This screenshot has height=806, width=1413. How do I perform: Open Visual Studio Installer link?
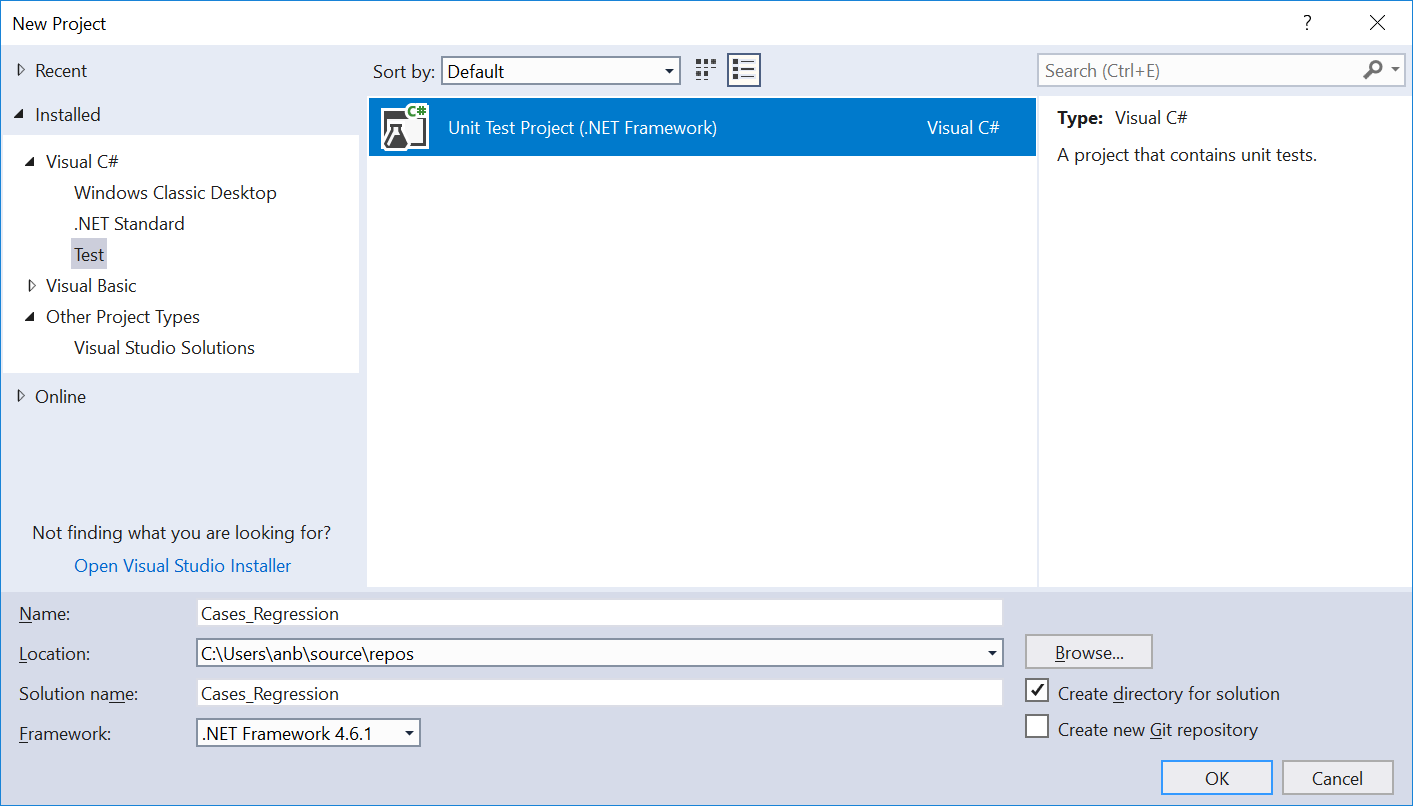183,566
